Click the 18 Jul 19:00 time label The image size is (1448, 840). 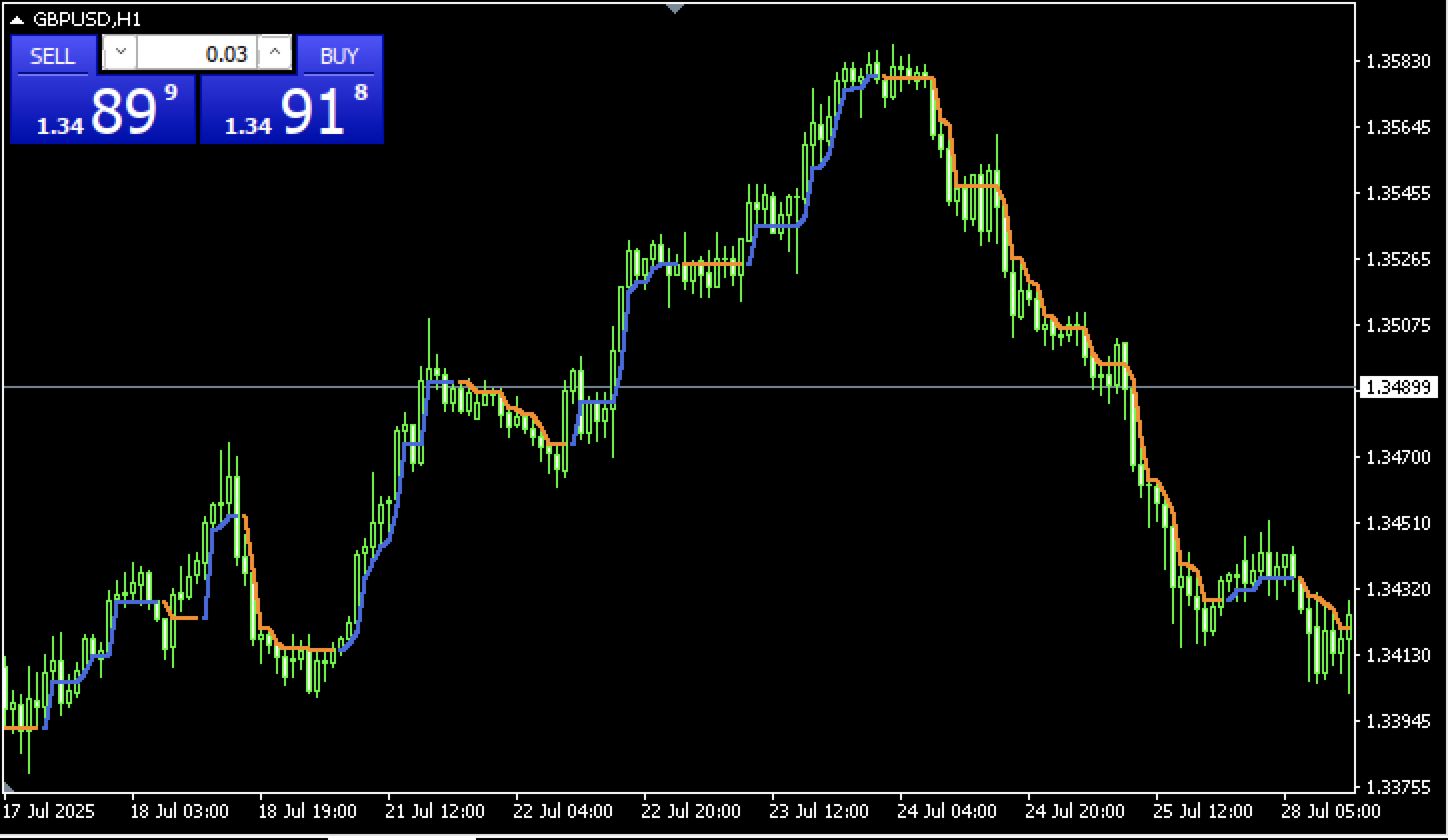click(x=307, y=810)
